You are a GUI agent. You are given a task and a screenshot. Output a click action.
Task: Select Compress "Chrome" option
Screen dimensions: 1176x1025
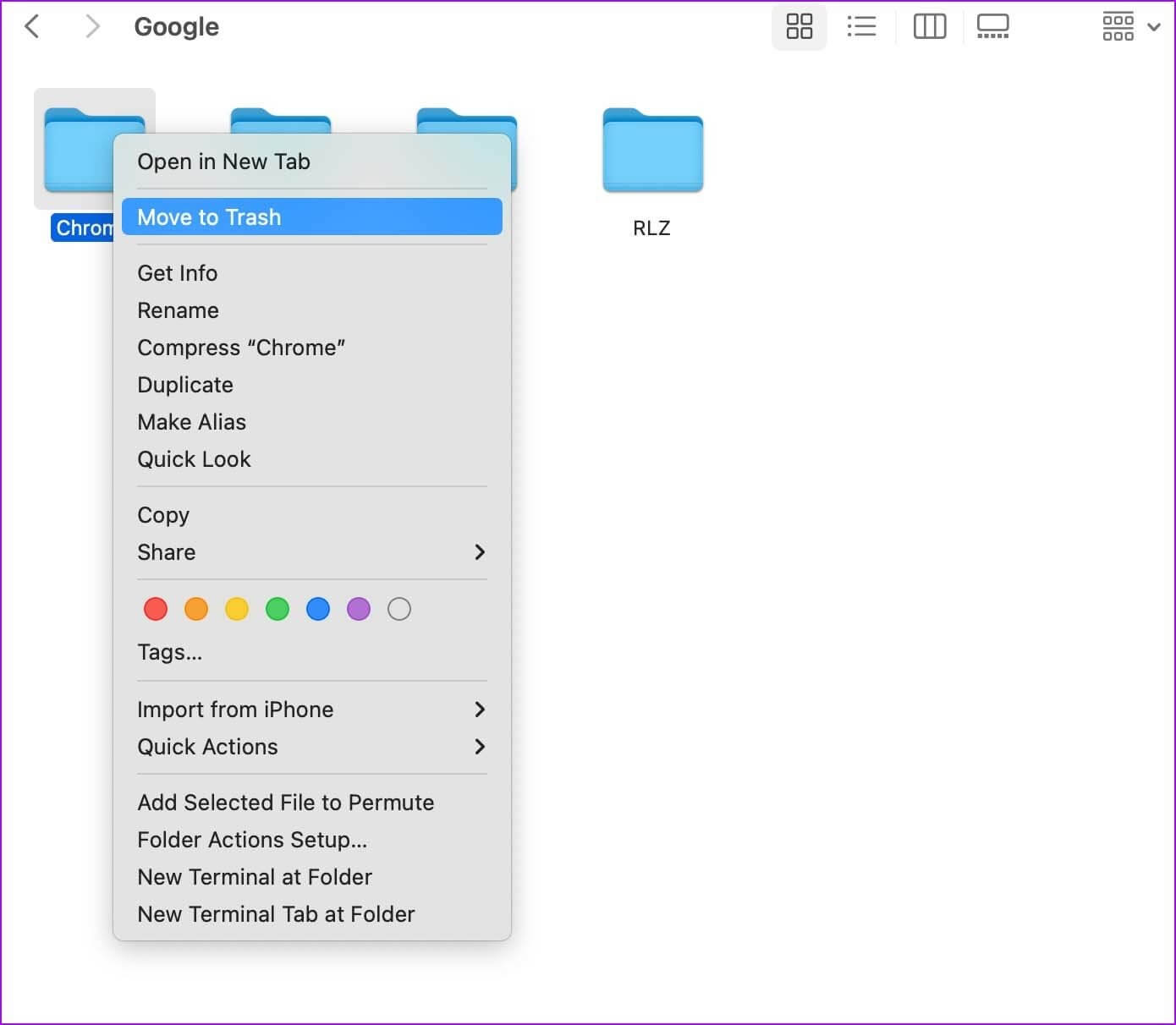pos(241,348)
